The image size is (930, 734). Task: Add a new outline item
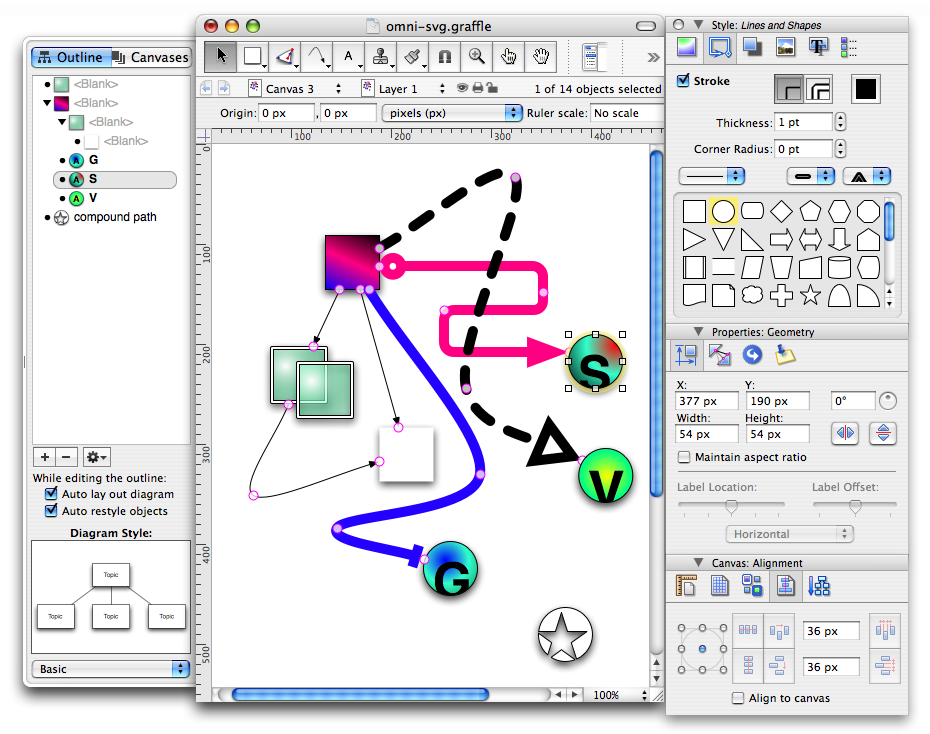pyautogui.click(x=44, y=457)
